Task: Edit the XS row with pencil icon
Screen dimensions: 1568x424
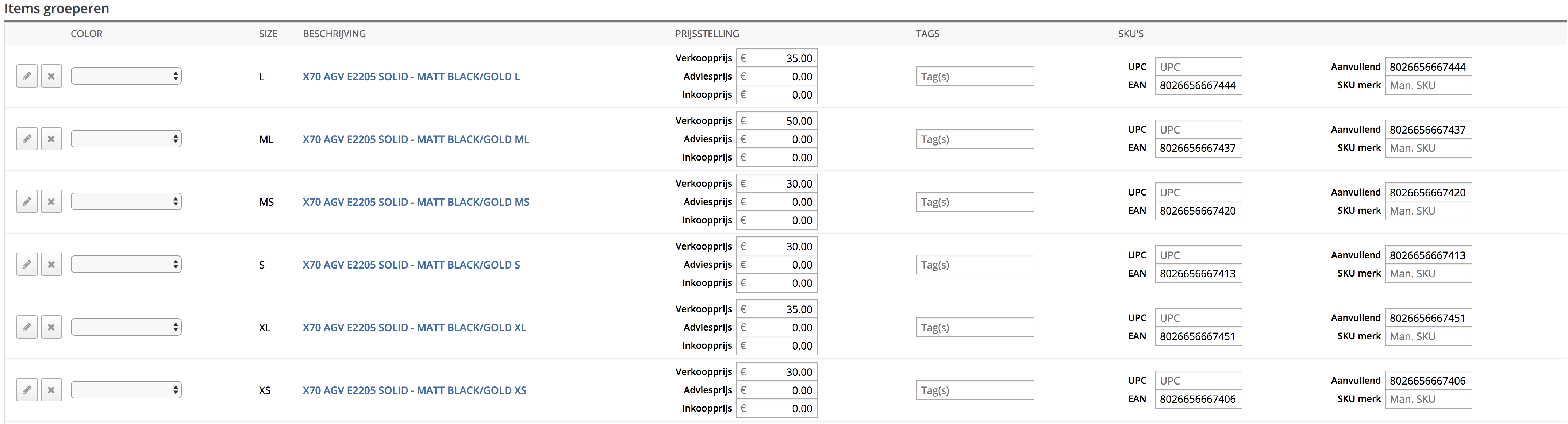Action: tap(27, 389)
